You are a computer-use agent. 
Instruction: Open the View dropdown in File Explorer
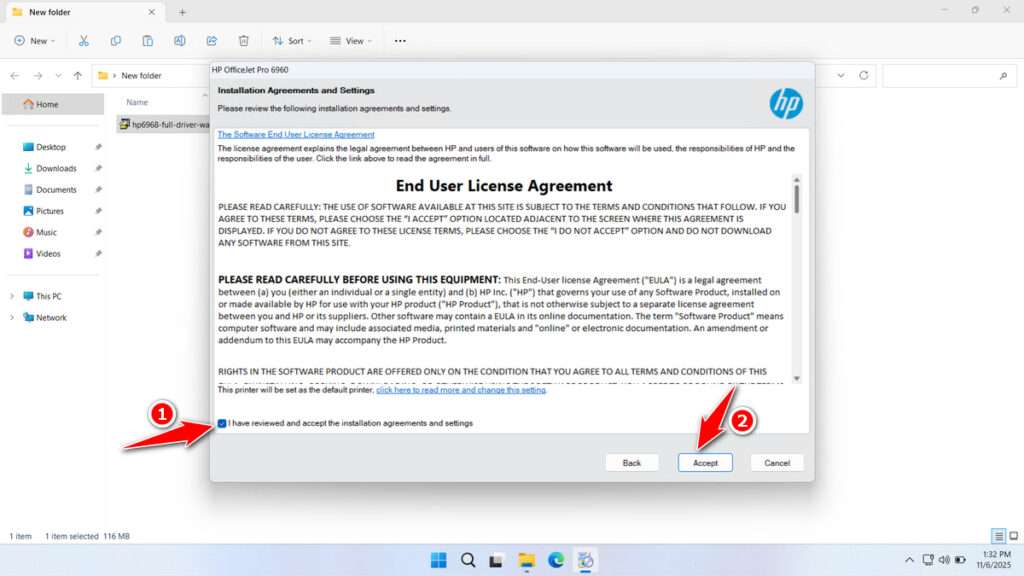[351, 40]
